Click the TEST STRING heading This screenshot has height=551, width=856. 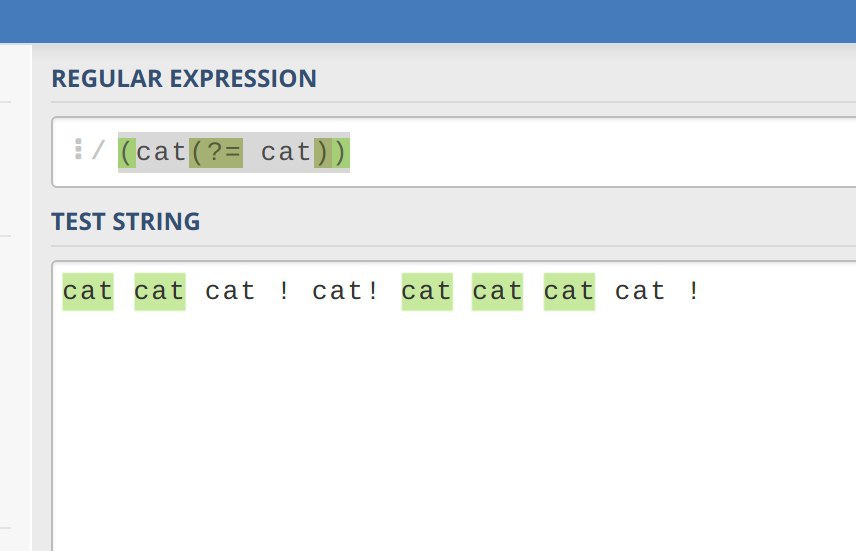coord(126,221)
